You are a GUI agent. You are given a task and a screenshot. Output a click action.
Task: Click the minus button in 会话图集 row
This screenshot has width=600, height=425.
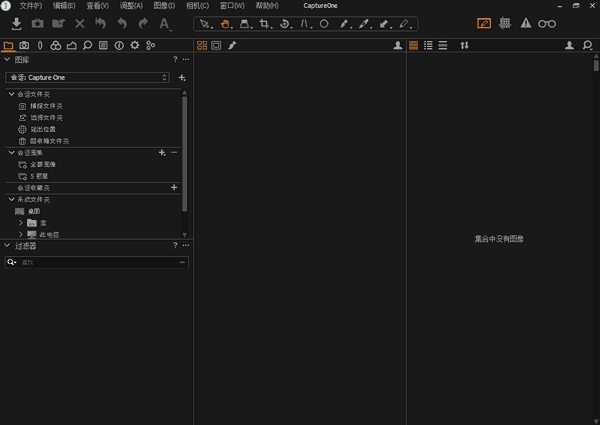pyautogui.click(x=174, y=153)
